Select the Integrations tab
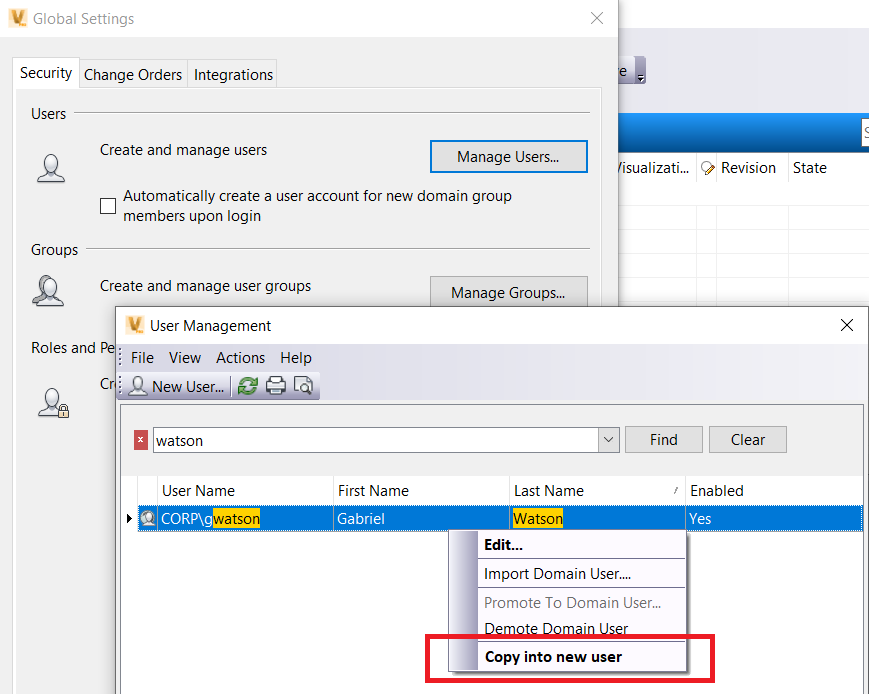This screenshot has height=694, width=869. 232,74
